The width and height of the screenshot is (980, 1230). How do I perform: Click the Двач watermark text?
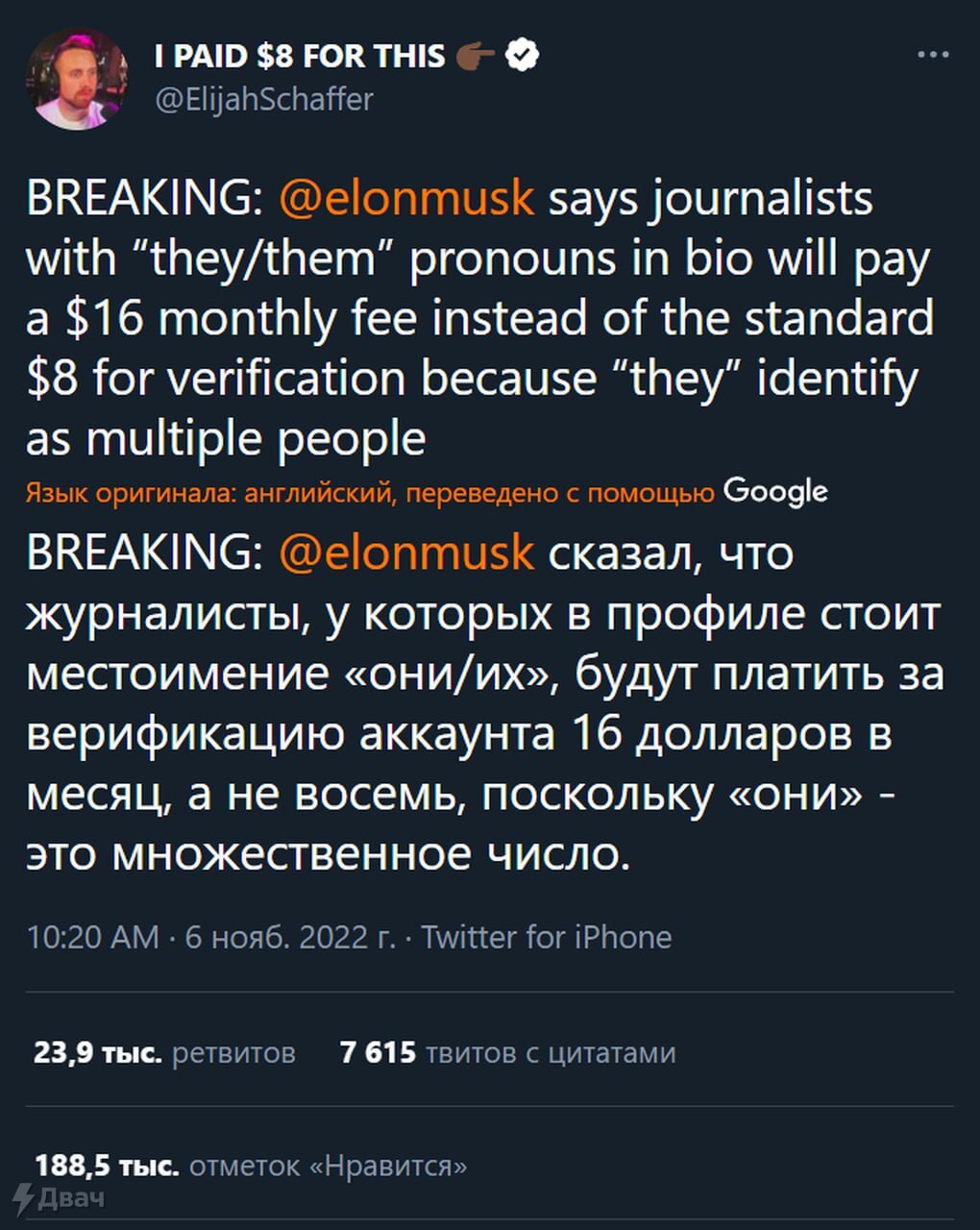(x=72, y=1198)
